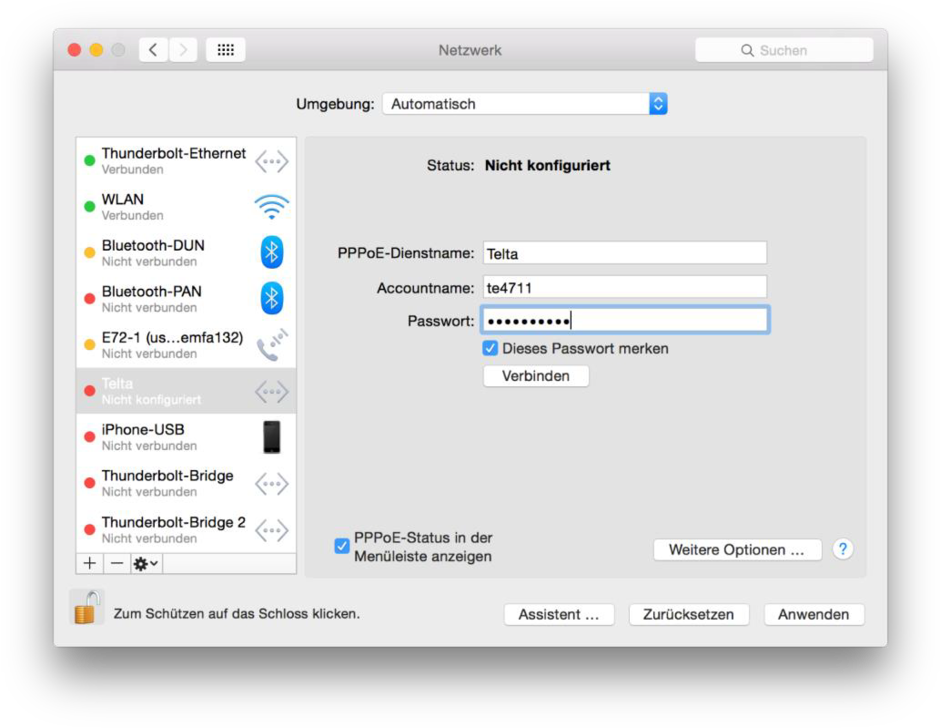Click 'Zum Schützen auf das Schloss klicken.' text
Image resolution: width=940 pixels, height=728 pixels.
237,614
